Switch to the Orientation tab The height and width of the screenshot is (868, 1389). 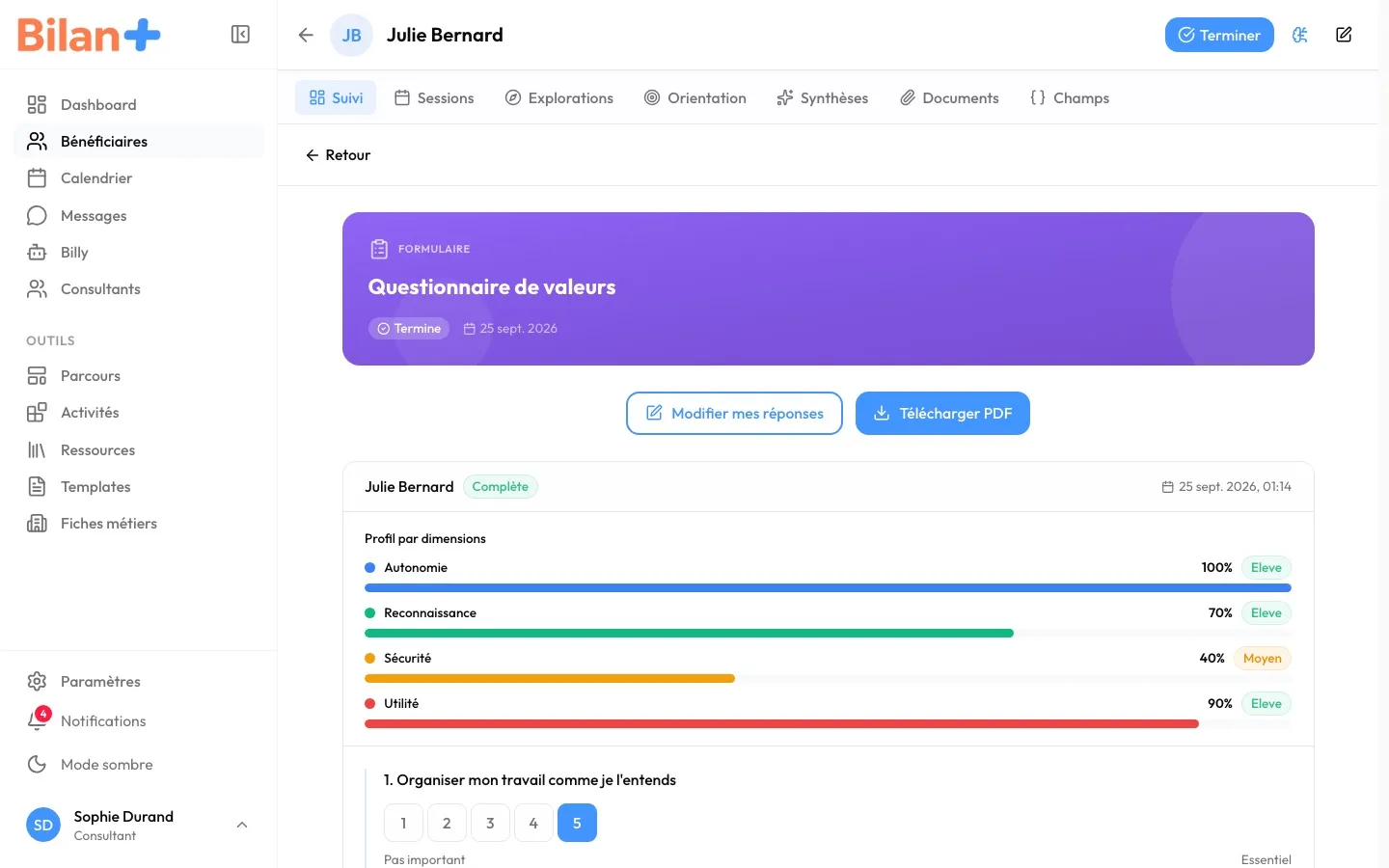tap(695, 97)
